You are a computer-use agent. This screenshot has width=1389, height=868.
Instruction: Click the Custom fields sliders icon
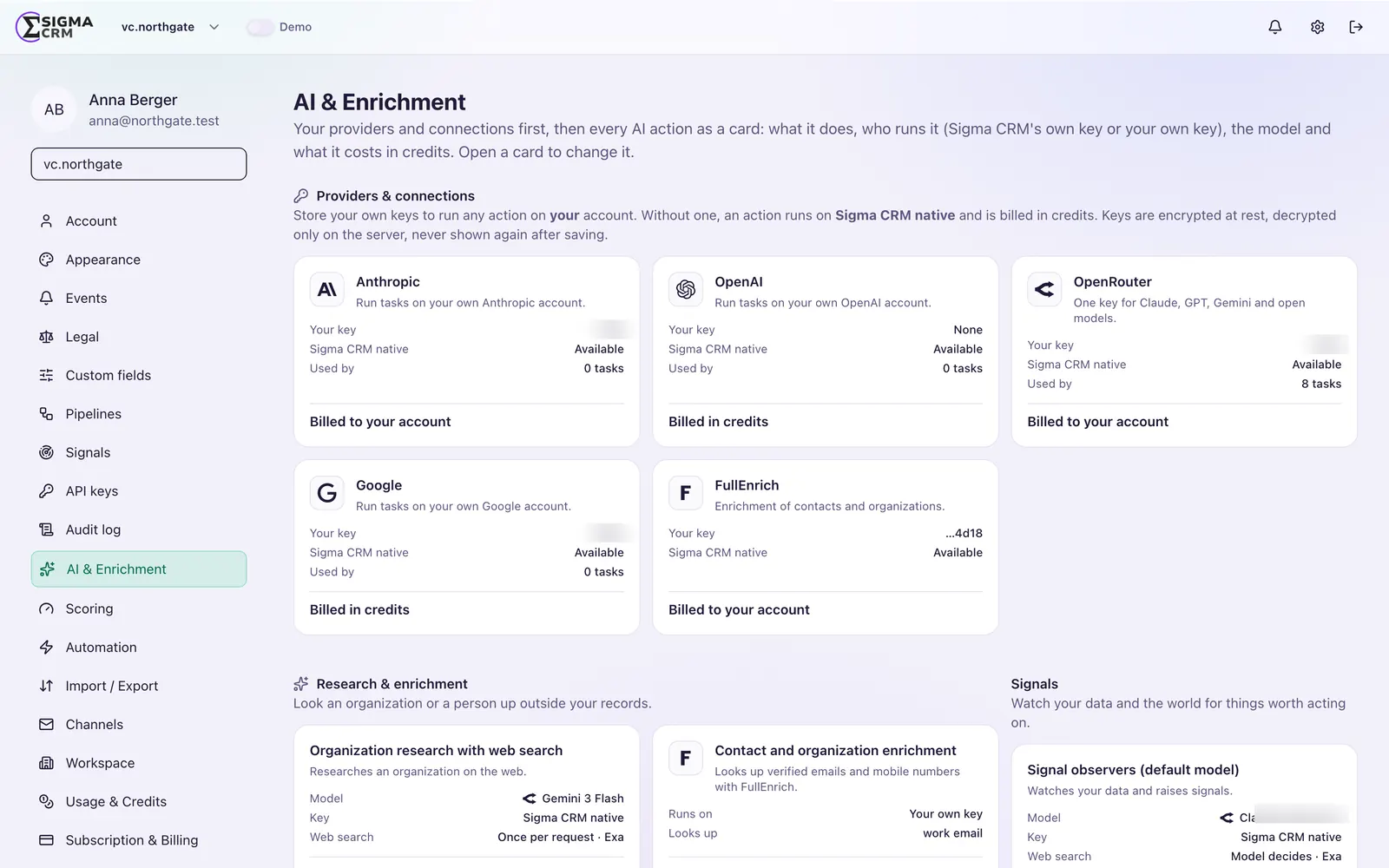[46, 375]
